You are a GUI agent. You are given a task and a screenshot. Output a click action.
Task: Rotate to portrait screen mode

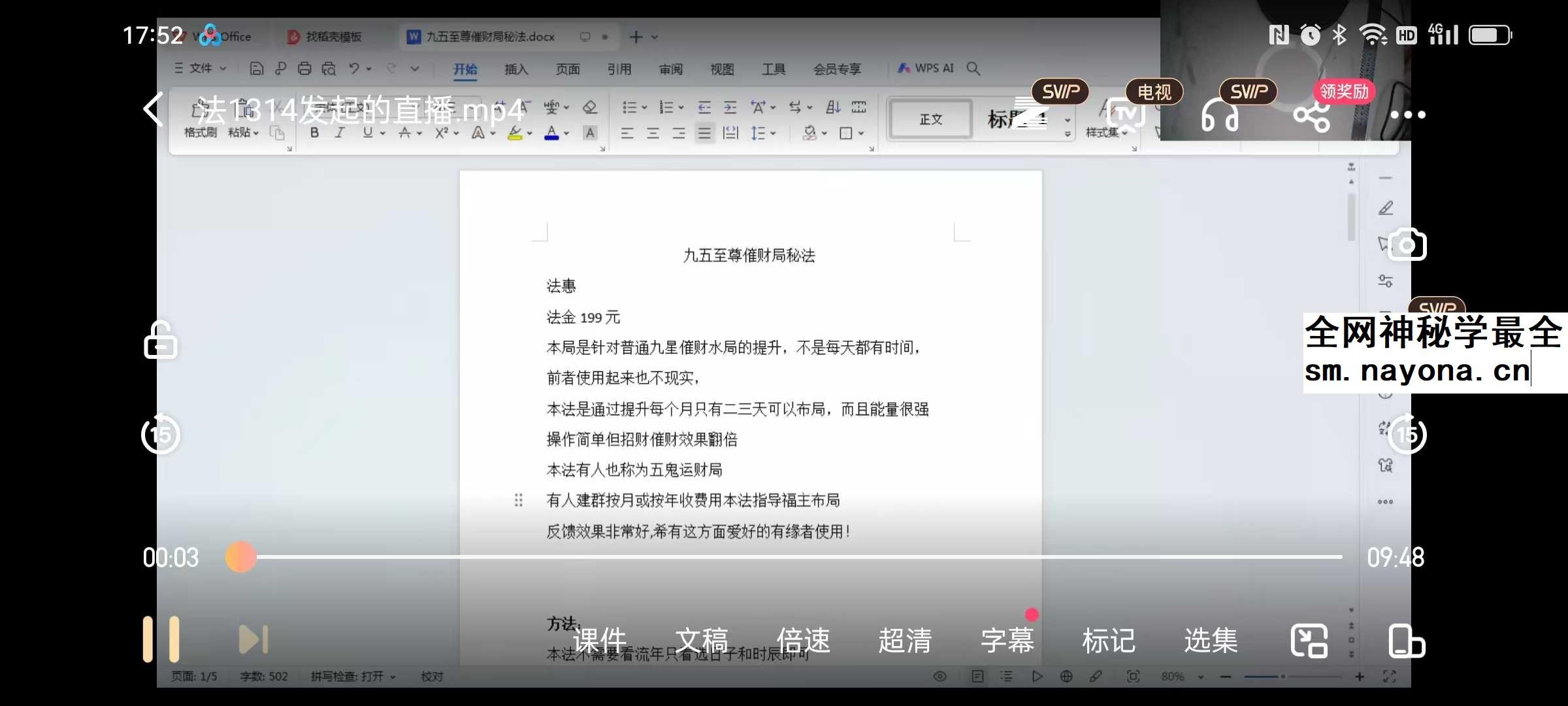pyautogui.click(x=1407, y=641)
